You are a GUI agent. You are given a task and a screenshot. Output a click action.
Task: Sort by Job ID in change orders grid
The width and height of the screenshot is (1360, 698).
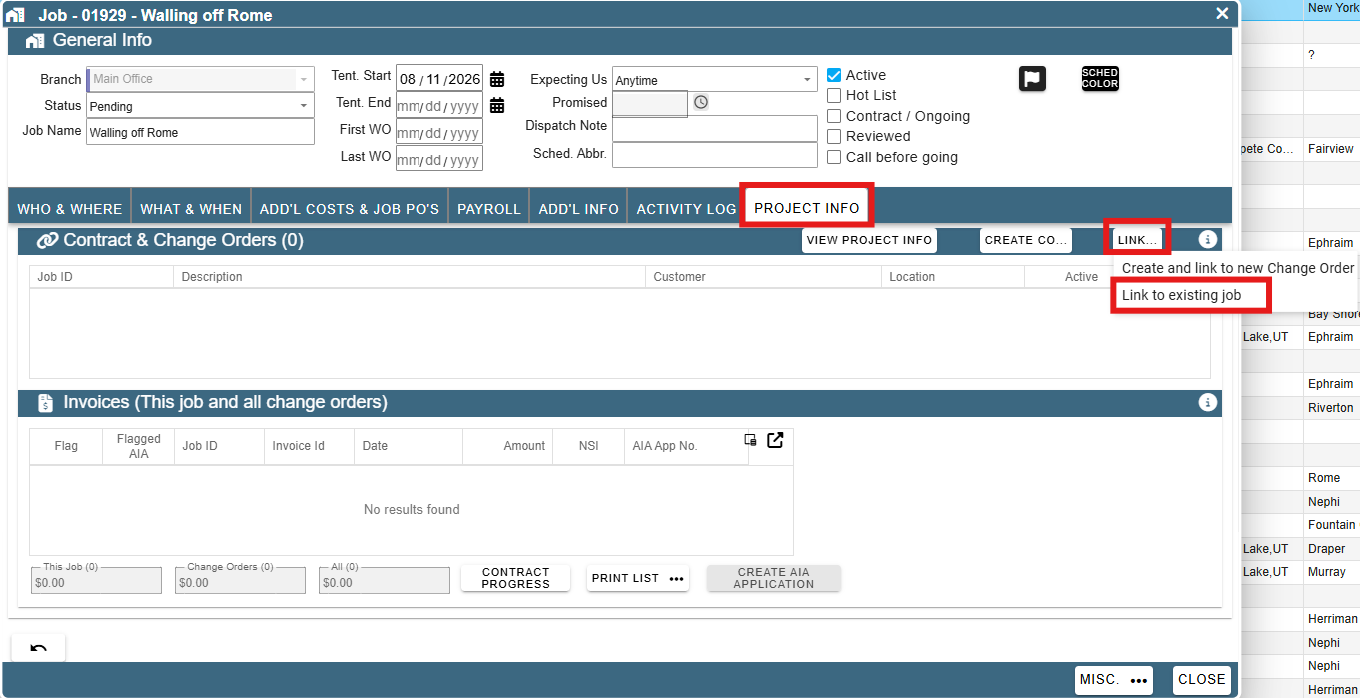[x=101, y=277]
